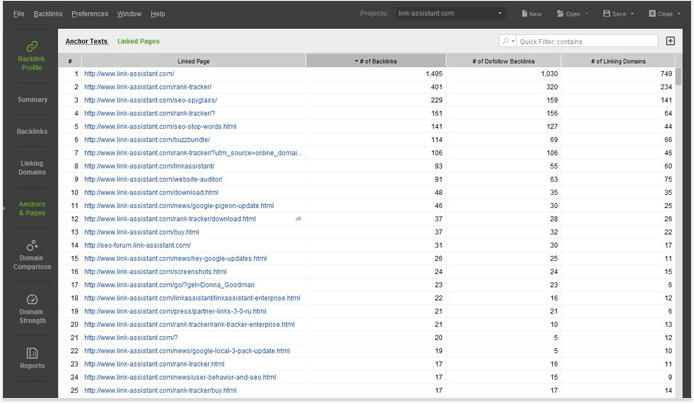Open the rank-tracker/buy.html link
The width and height of the screenshot is (694, 403).
point(160,391)
